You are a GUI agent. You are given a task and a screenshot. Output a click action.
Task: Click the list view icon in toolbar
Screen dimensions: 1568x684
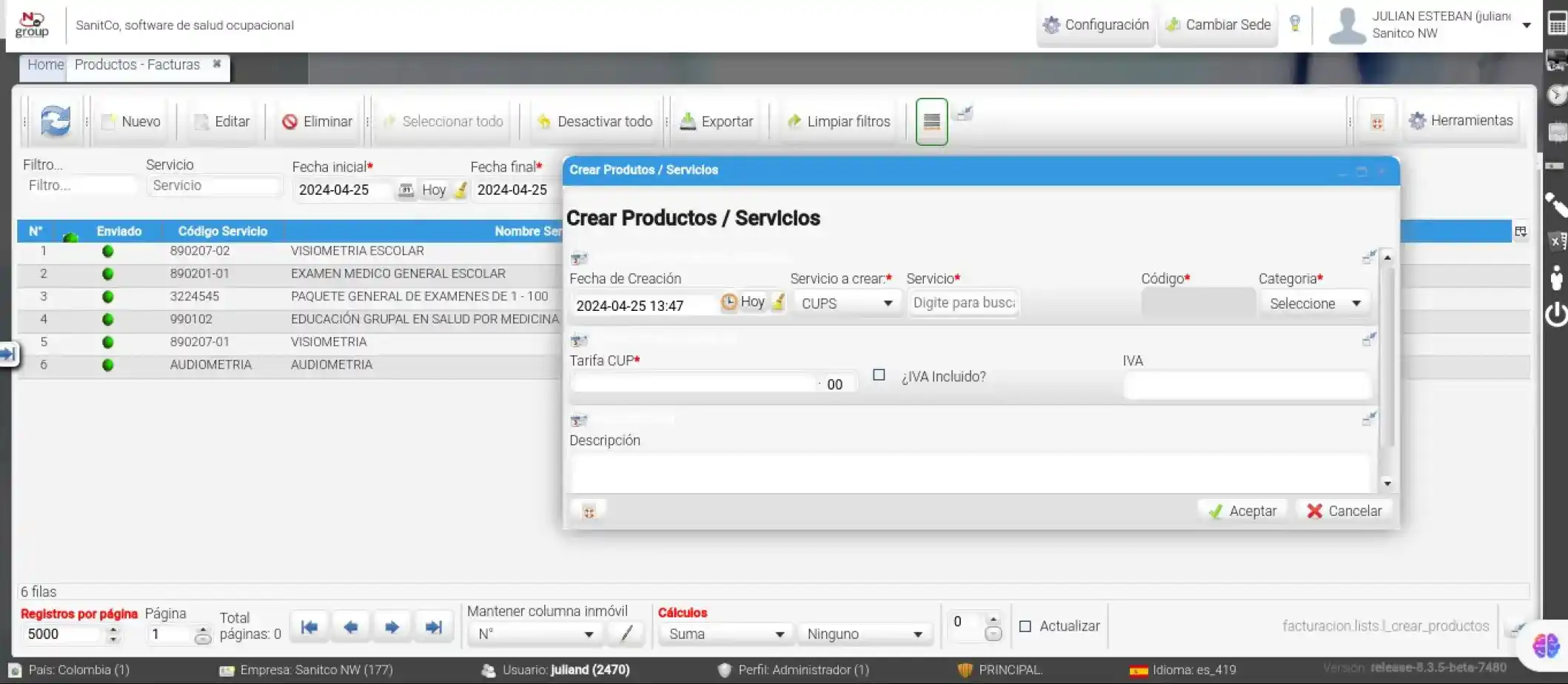[x=931, y=121]
